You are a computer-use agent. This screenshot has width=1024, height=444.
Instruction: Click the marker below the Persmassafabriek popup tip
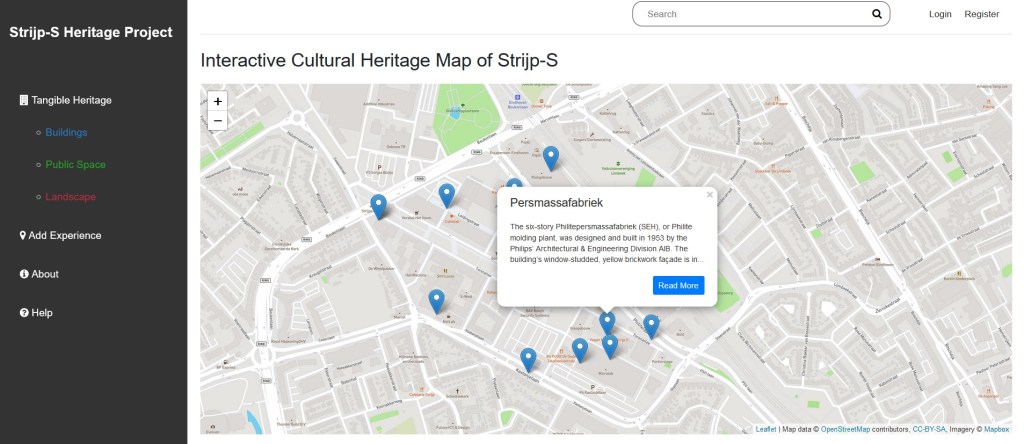tap(607, 323)
